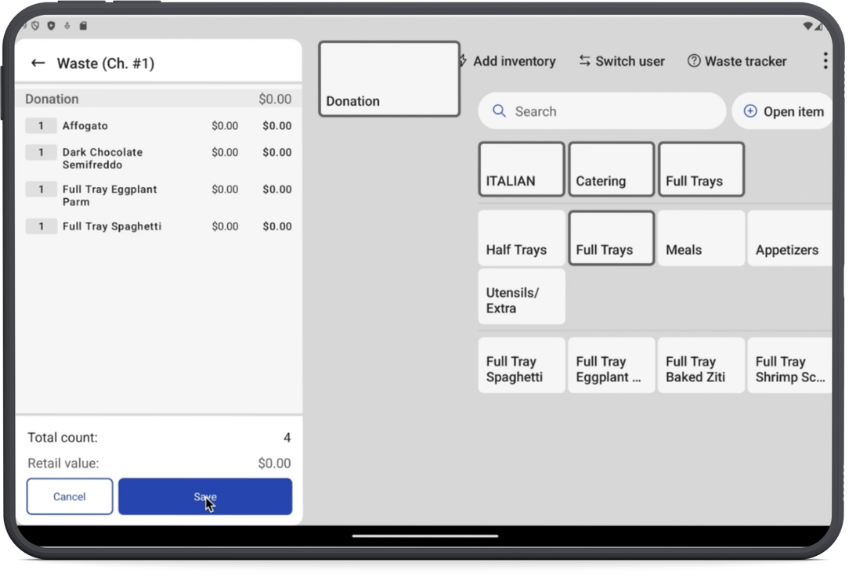Click quantity box for Full Tray Spaghetti row

tap(41, 227)
